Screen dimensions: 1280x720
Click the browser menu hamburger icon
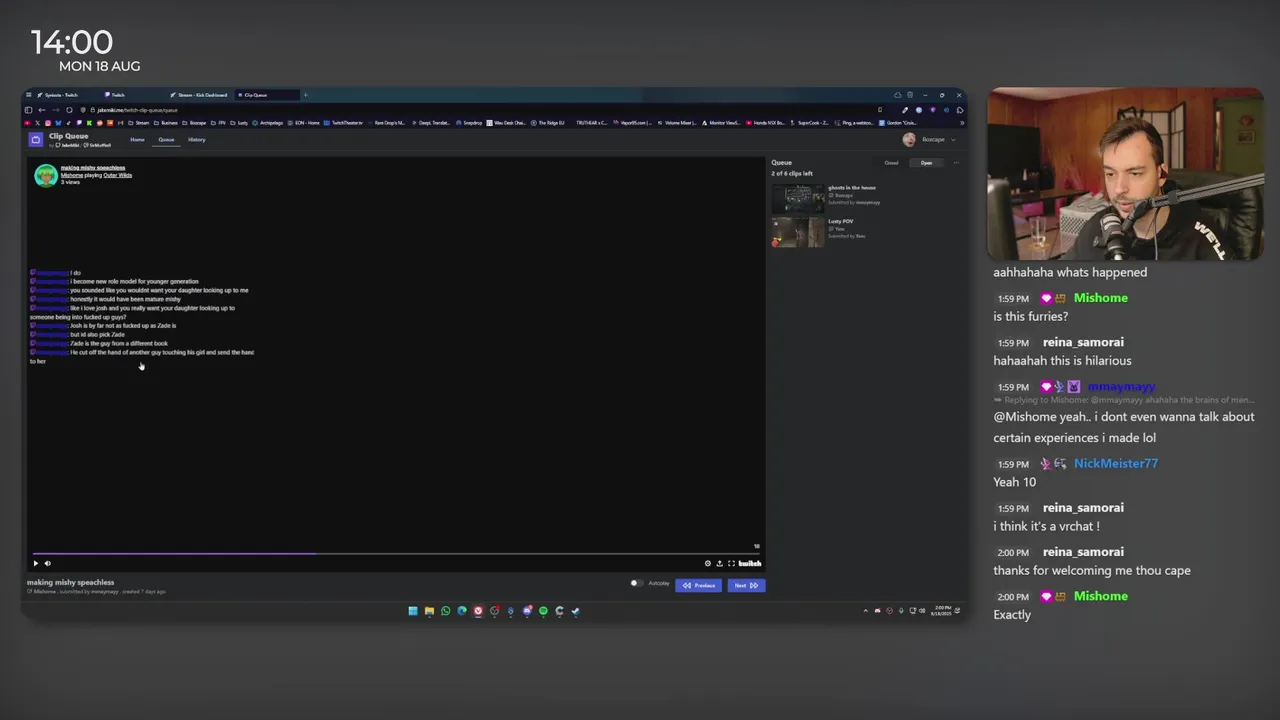pyautogui.click(x=28, y=95)
